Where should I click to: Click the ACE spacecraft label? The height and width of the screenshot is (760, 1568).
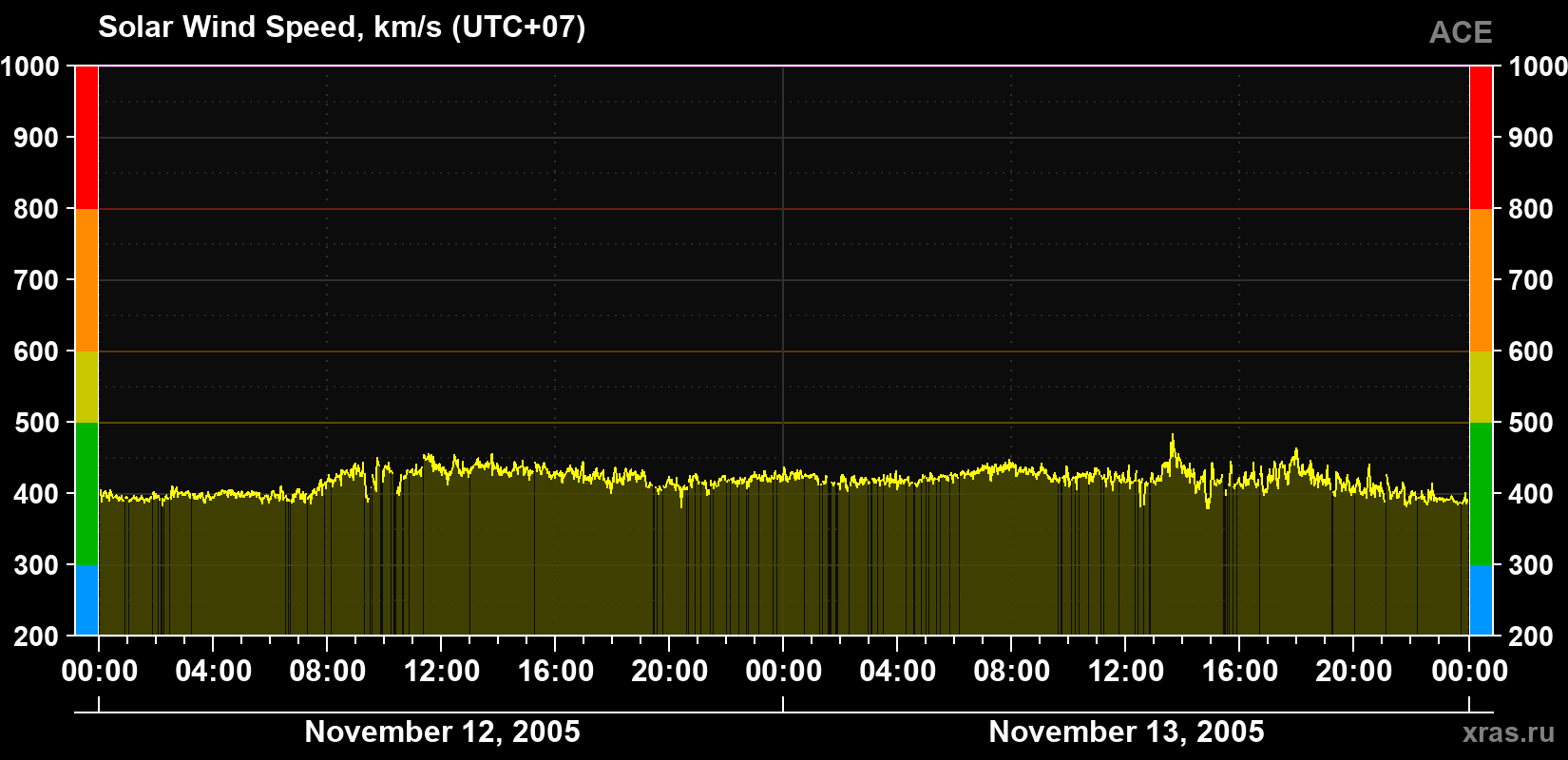(x=1461, y=32)
